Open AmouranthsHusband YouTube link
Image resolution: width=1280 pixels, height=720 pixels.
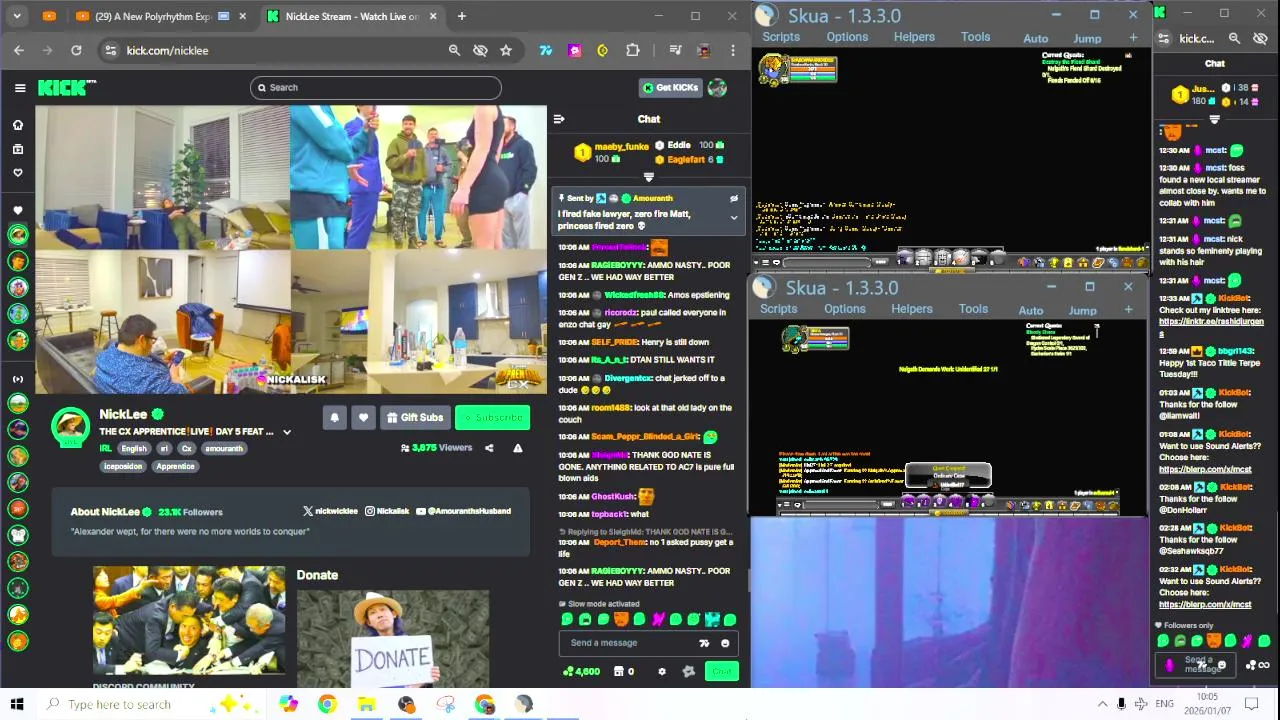pos(463,511)
